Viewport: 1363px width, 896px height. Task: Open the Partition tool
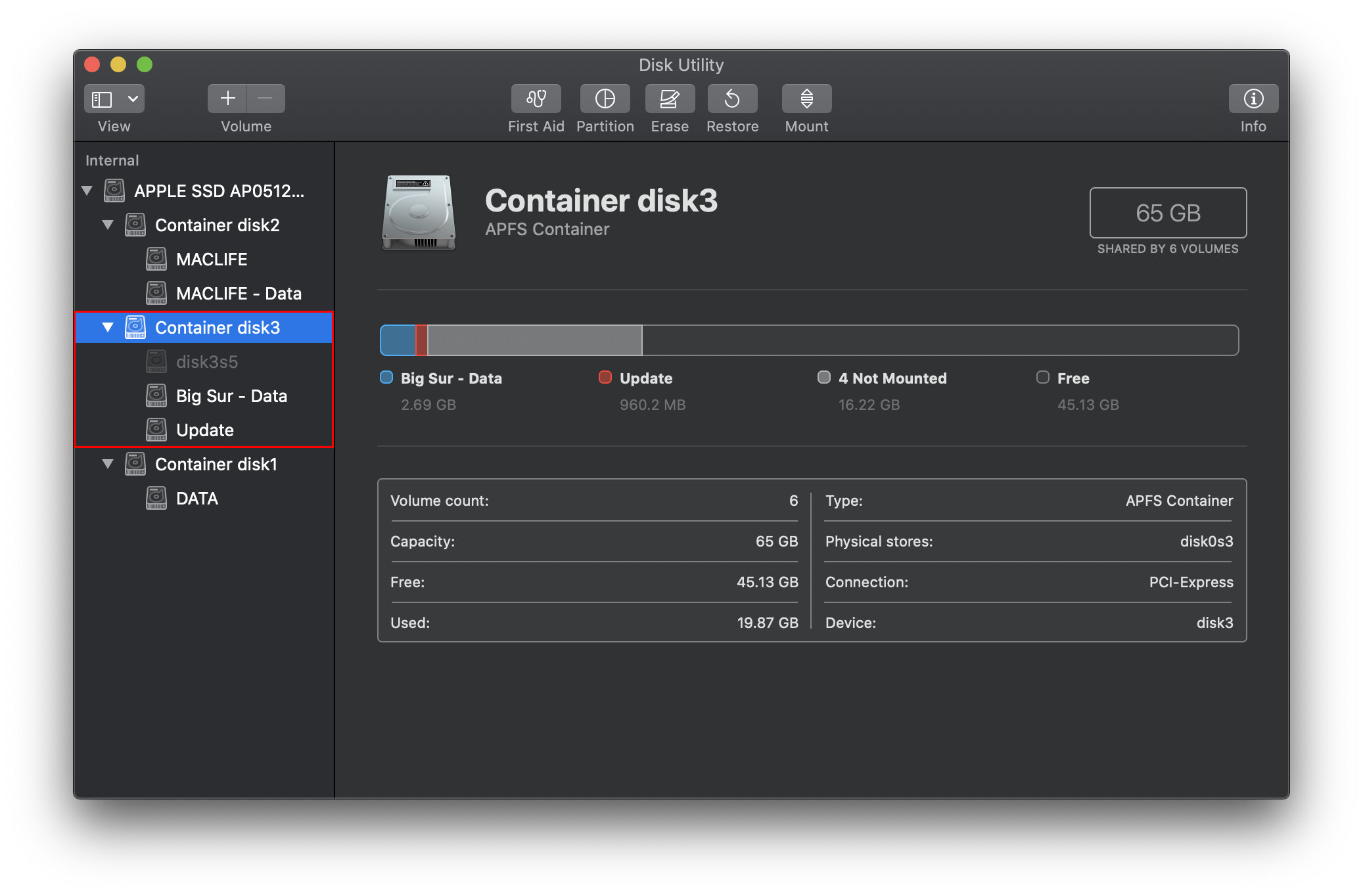[605, 99]
